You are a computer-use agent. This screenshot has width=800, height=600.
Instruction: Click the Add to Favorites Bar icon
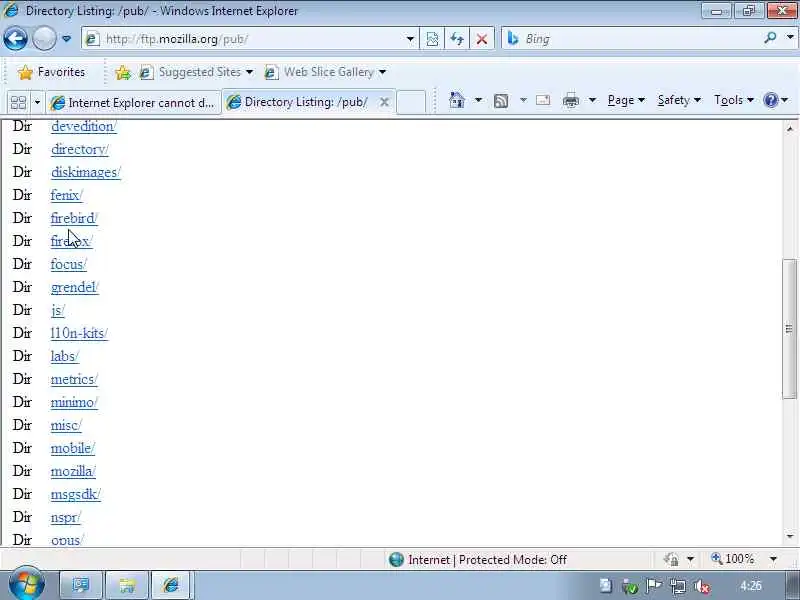[x=122, y=72]
